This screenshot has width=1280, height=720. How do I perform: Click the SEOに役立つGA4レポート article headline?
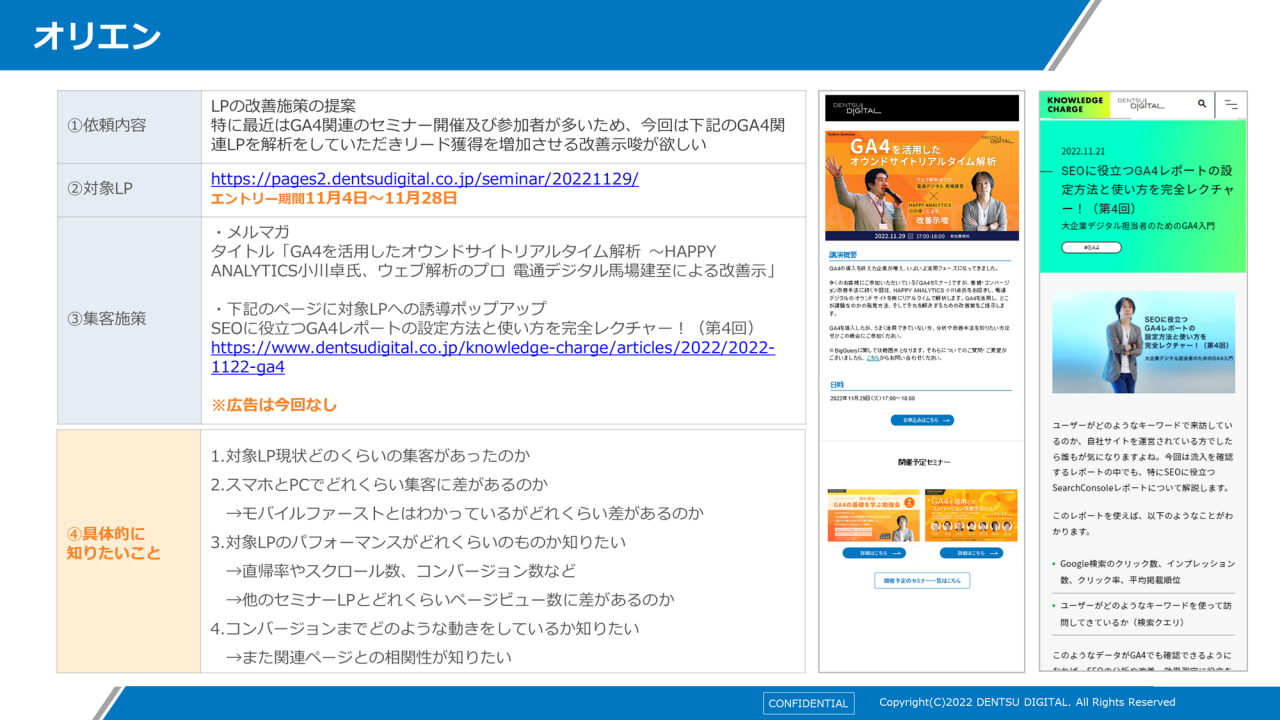[1147, 189]
